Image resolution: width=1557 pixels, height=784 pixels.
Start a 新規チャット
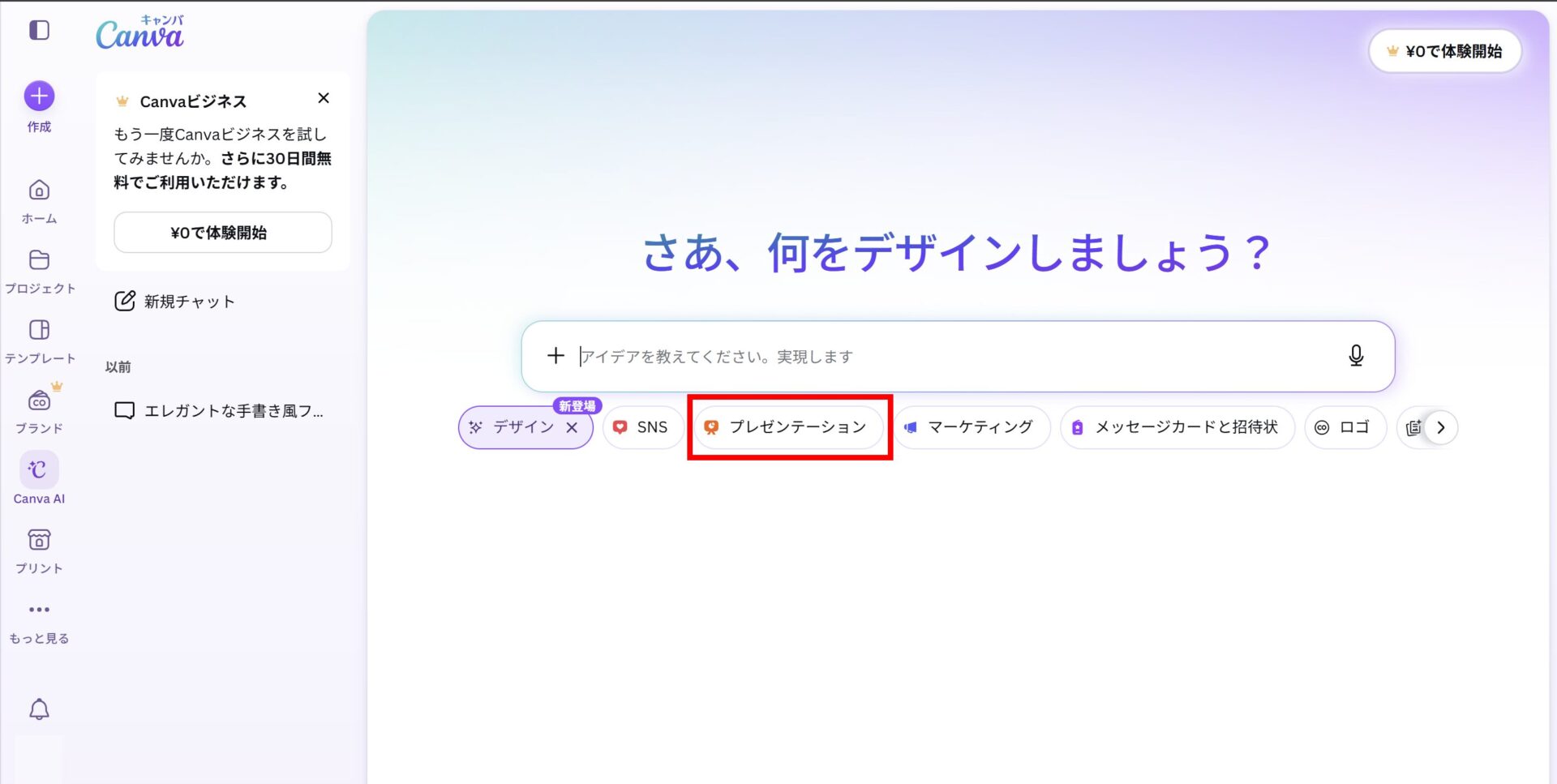click(x=175, y=302)
